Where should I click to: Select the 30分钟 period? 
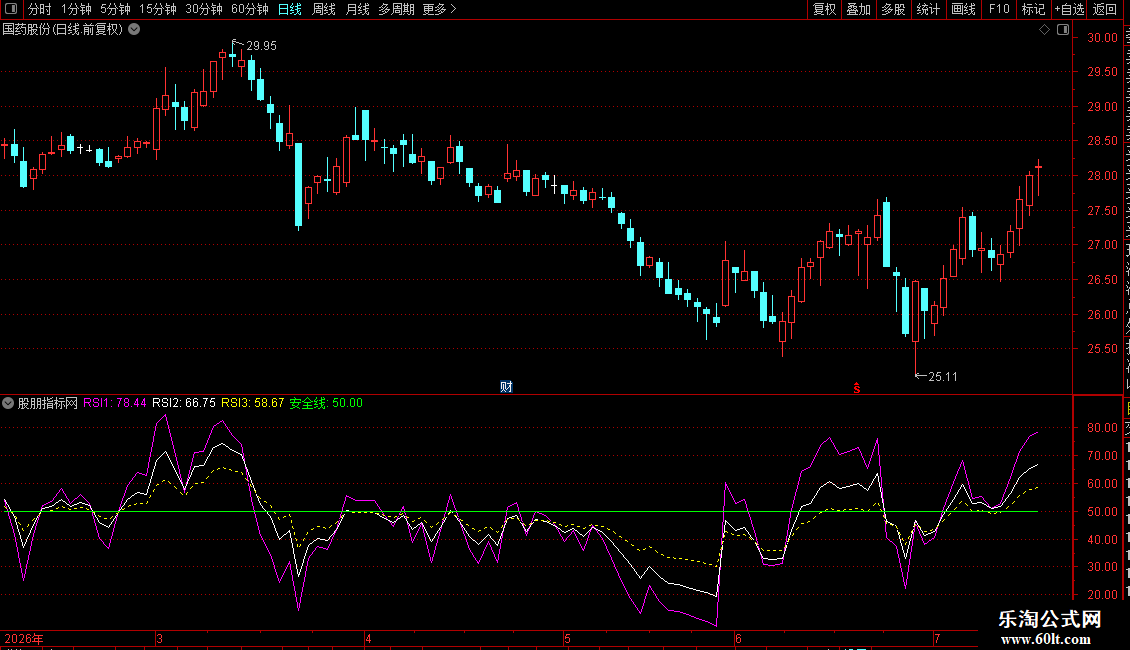(203, 9)
